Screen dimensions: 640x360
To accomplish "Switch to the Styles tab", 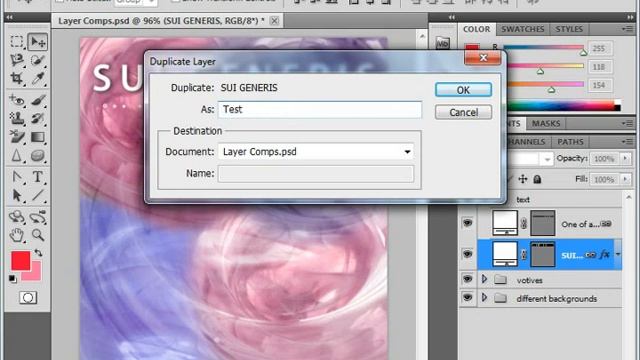I will tap(569, 29).
